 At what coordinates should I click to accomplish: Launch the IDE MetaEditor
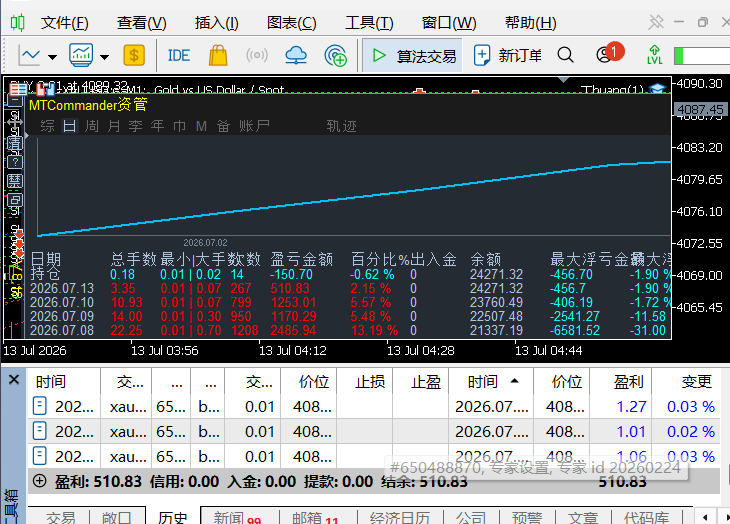tap(179, 56)
